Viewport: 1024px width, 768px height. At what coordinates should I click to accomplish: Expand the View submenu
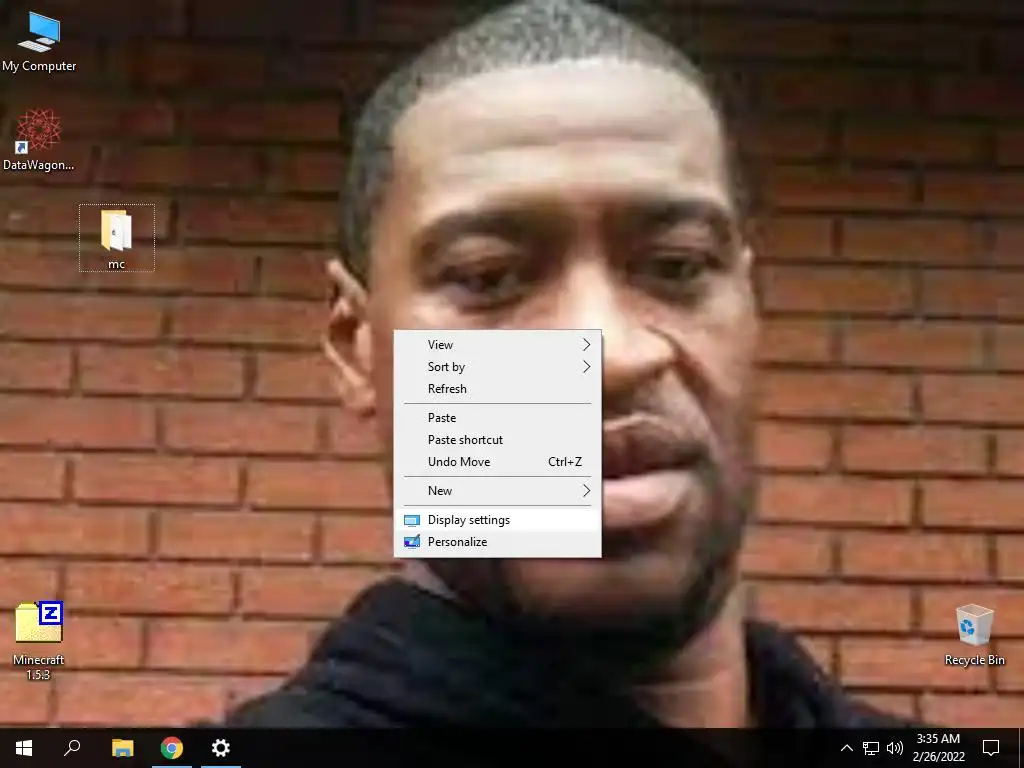[x=498, y=345]
